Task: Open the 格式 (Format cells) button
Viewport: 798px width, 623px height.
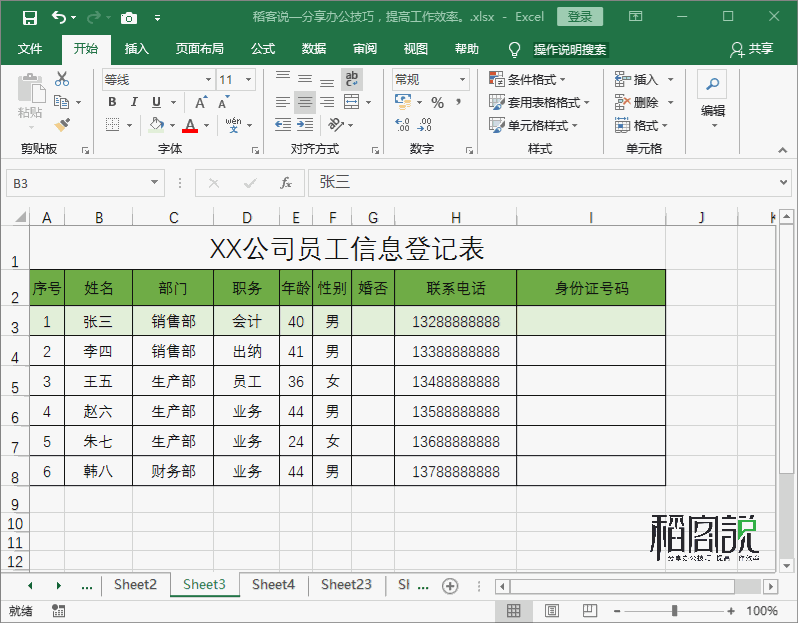Action: tap(641, 125)
